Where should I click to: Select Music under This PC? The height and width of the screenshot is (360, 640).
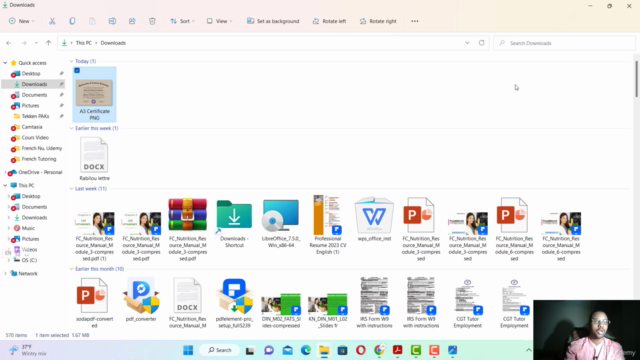point(28,228)
